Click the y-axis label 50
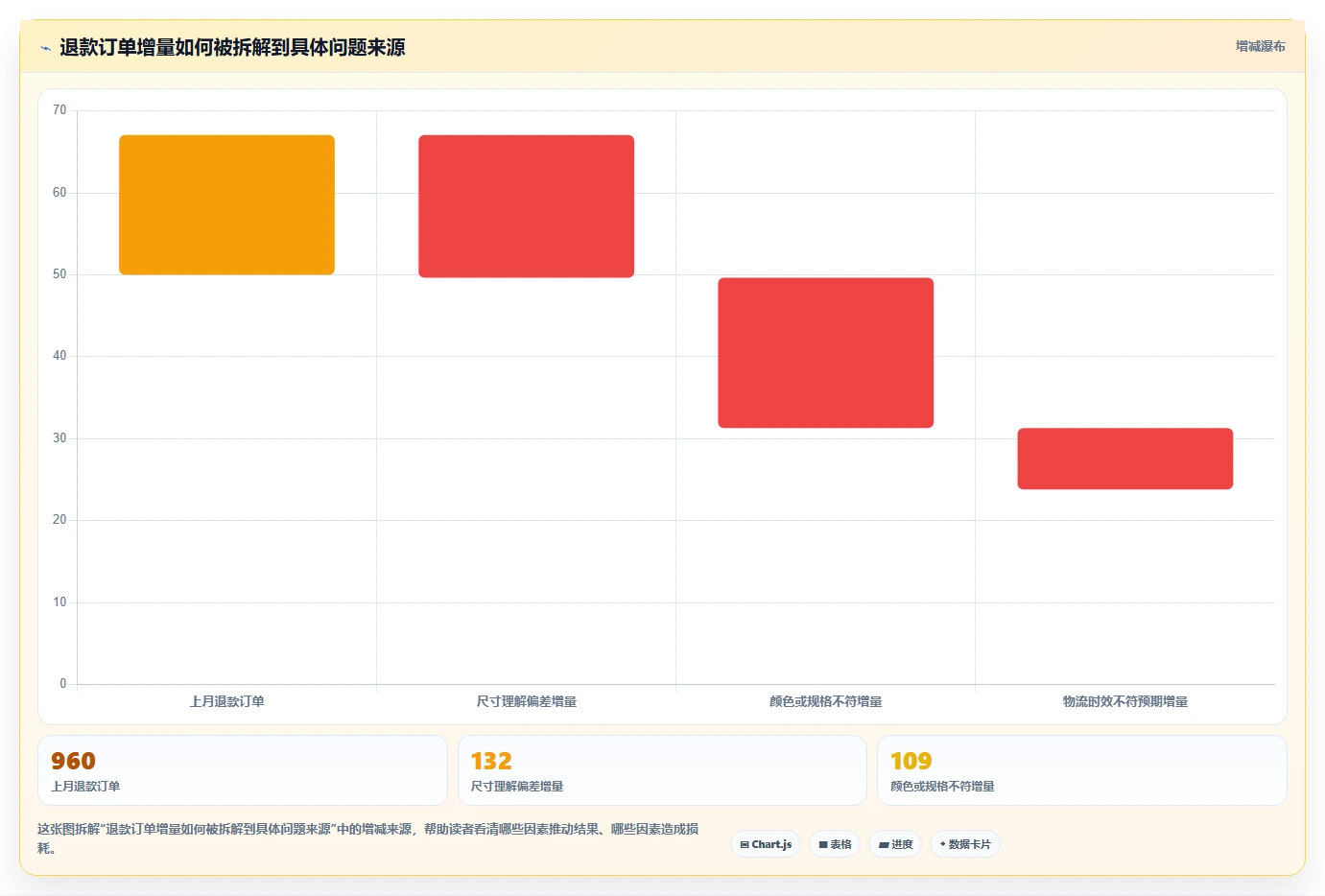This screenshot has width=1325, height=896. [59, 274]
